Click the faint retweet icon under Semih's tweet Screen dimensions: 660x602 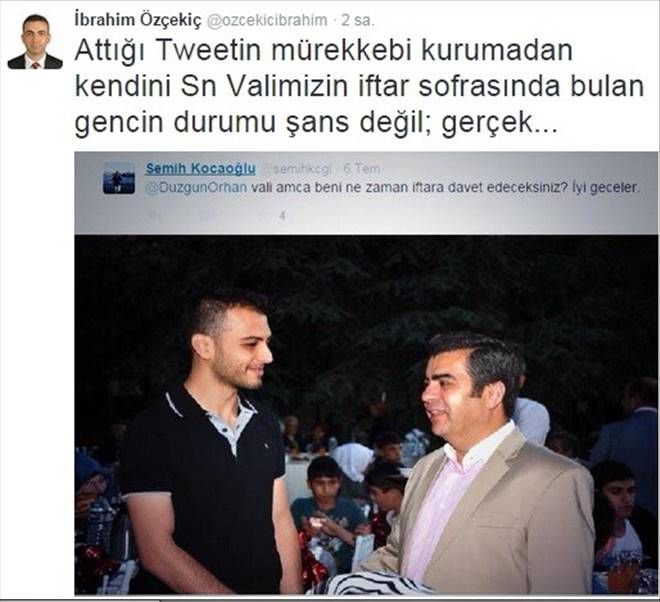click(206, 216)
